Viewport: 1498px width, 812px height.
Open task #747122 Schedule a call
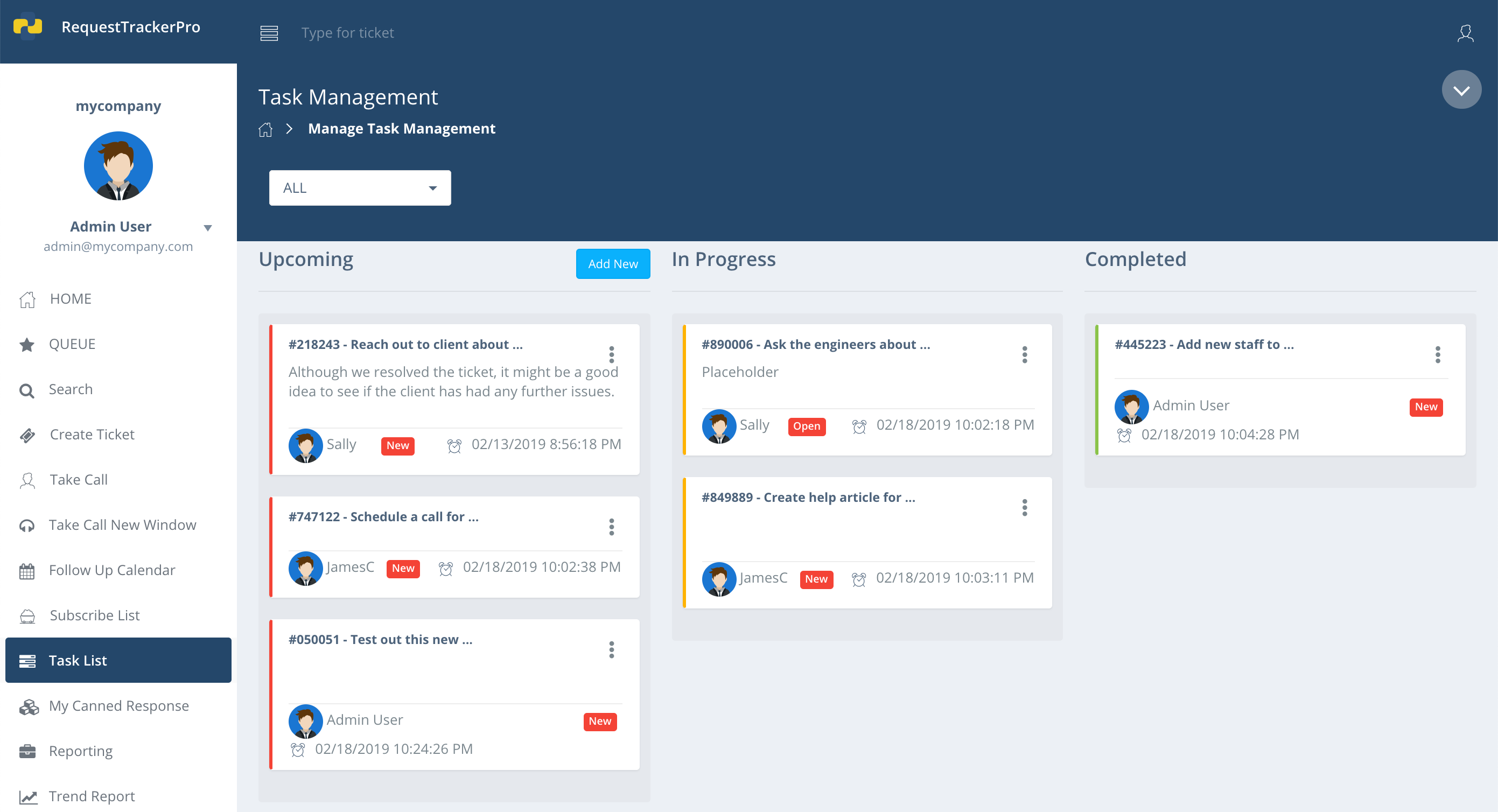tap(383, 516)
